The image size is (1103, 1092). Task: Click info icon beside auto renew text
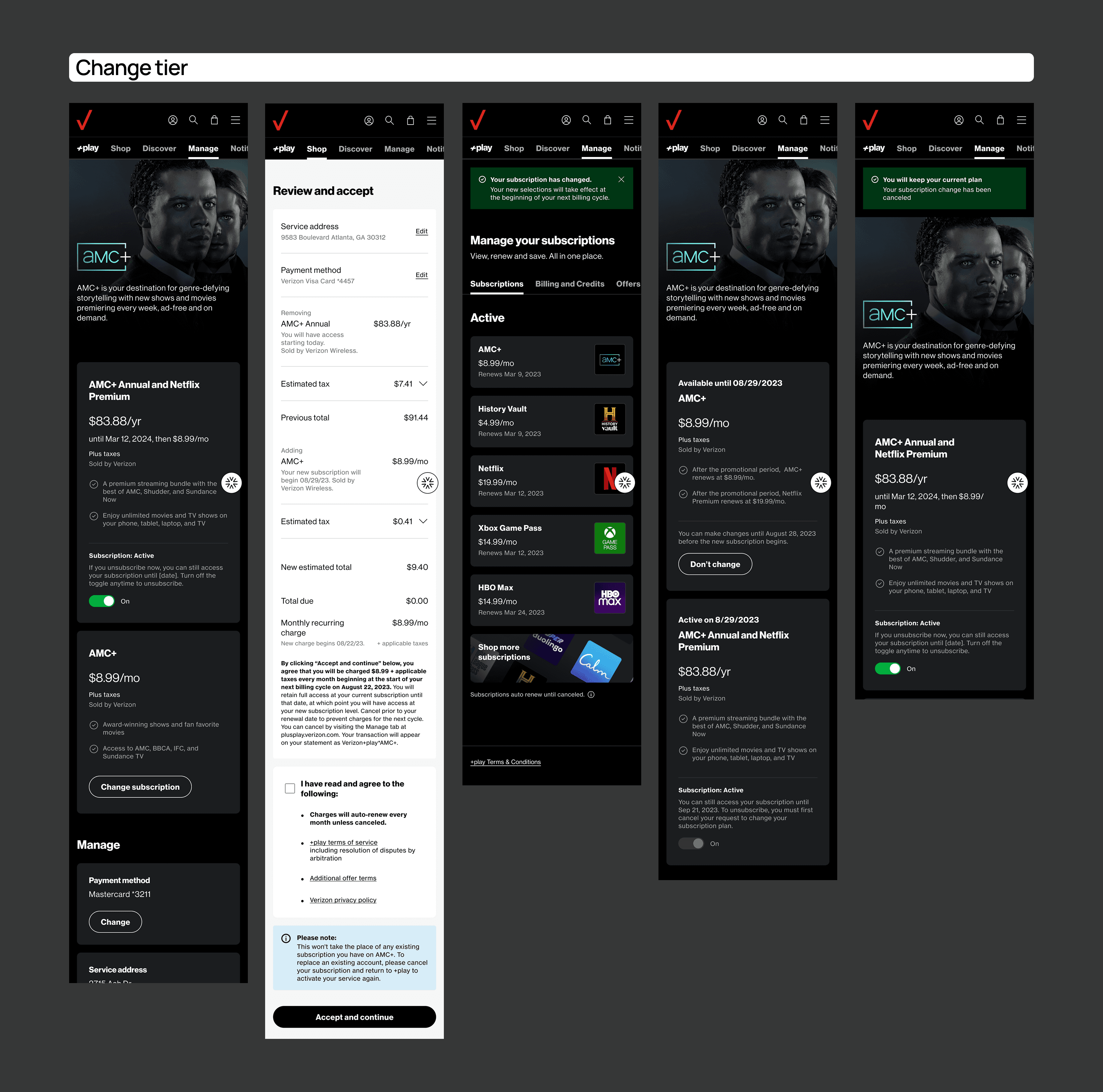[x=591, y=695]
